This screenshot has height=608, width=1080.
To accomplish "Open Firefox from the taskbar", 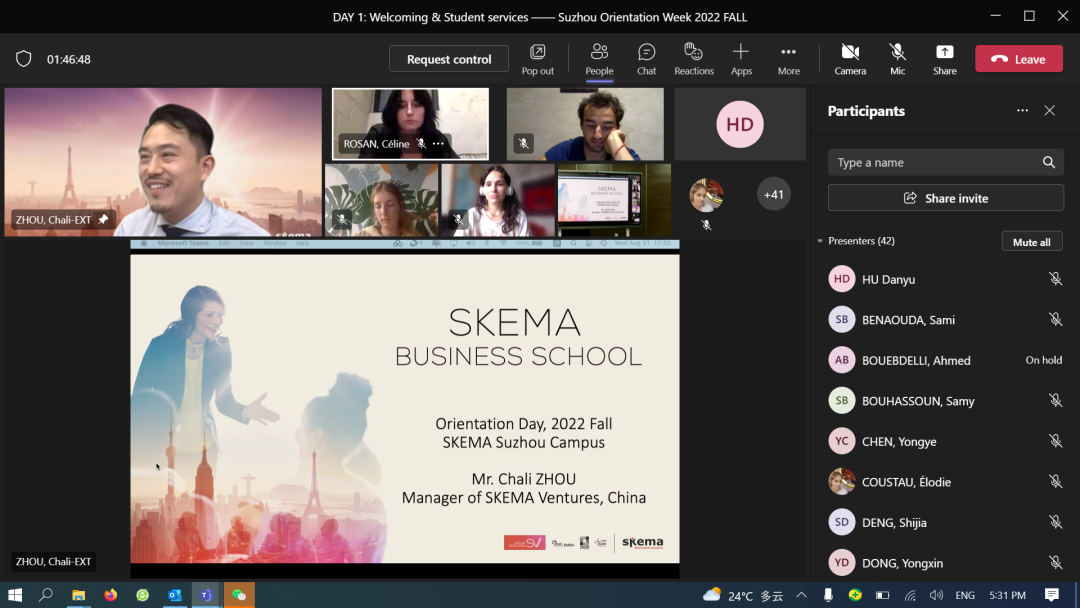I will tap(110, 595).
